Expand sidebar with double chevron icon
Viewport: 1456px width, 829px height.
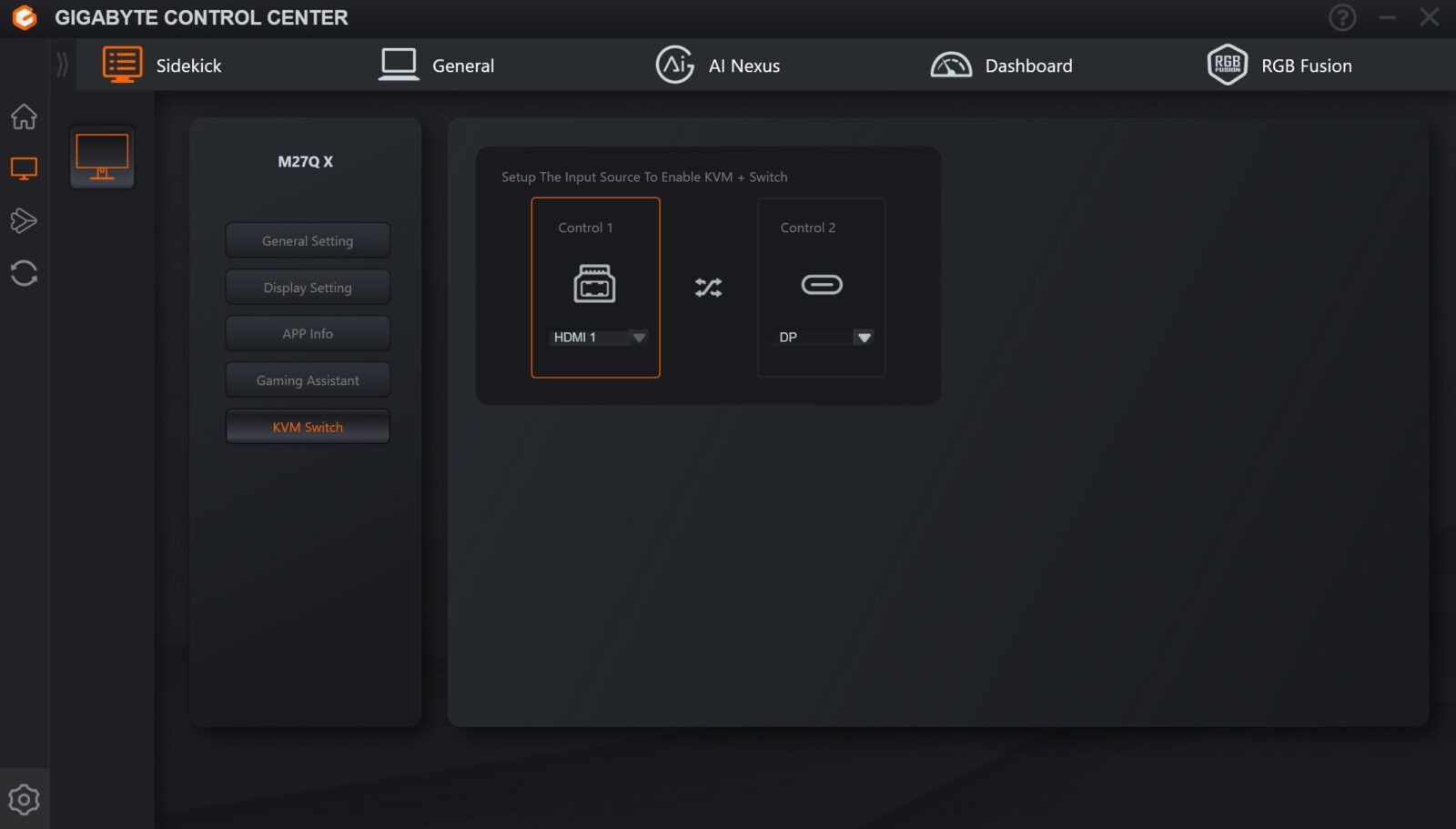coord(62,65)
